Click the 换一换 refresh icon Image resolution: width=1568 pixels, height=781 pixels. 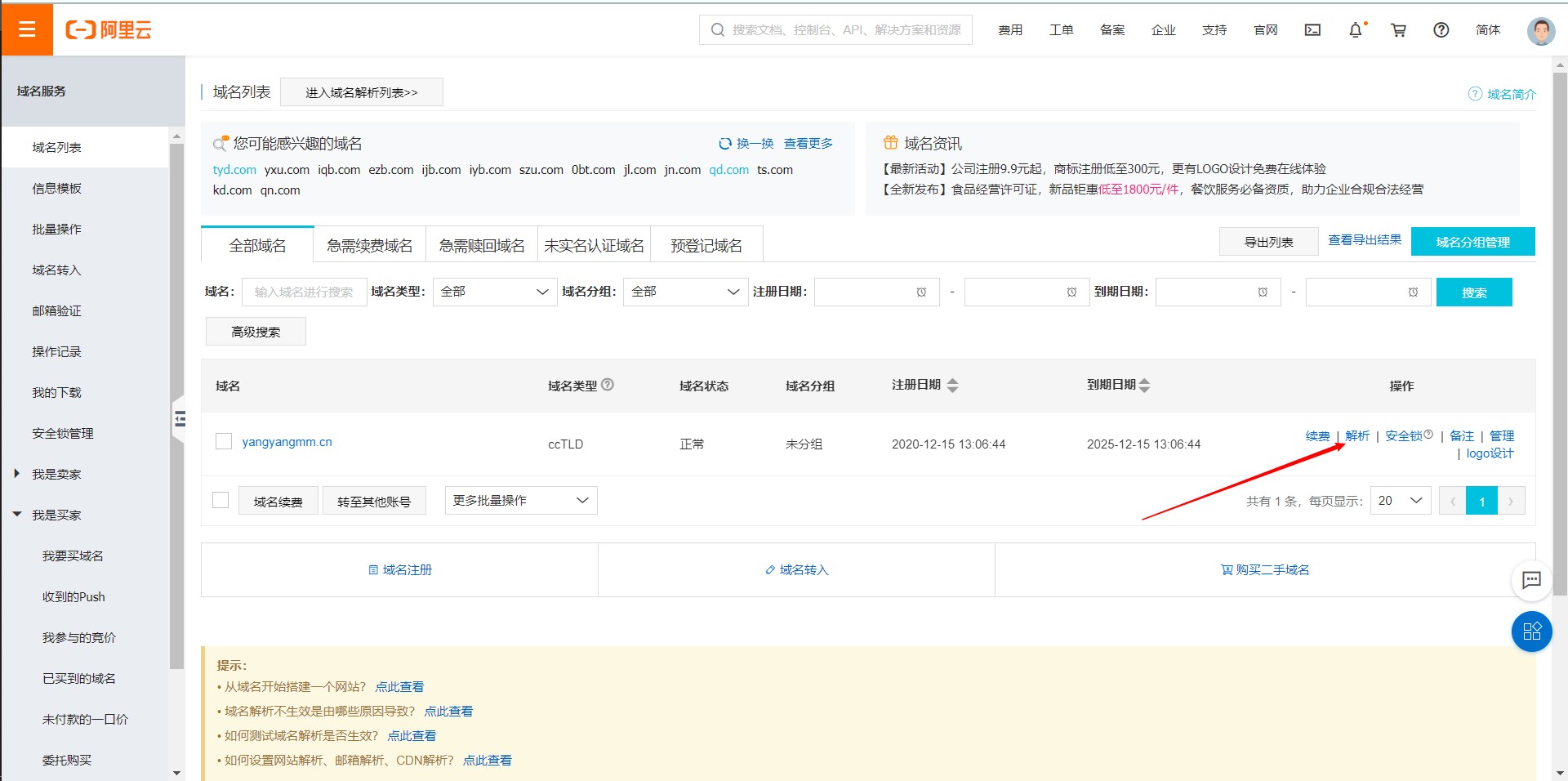[724, 144]
